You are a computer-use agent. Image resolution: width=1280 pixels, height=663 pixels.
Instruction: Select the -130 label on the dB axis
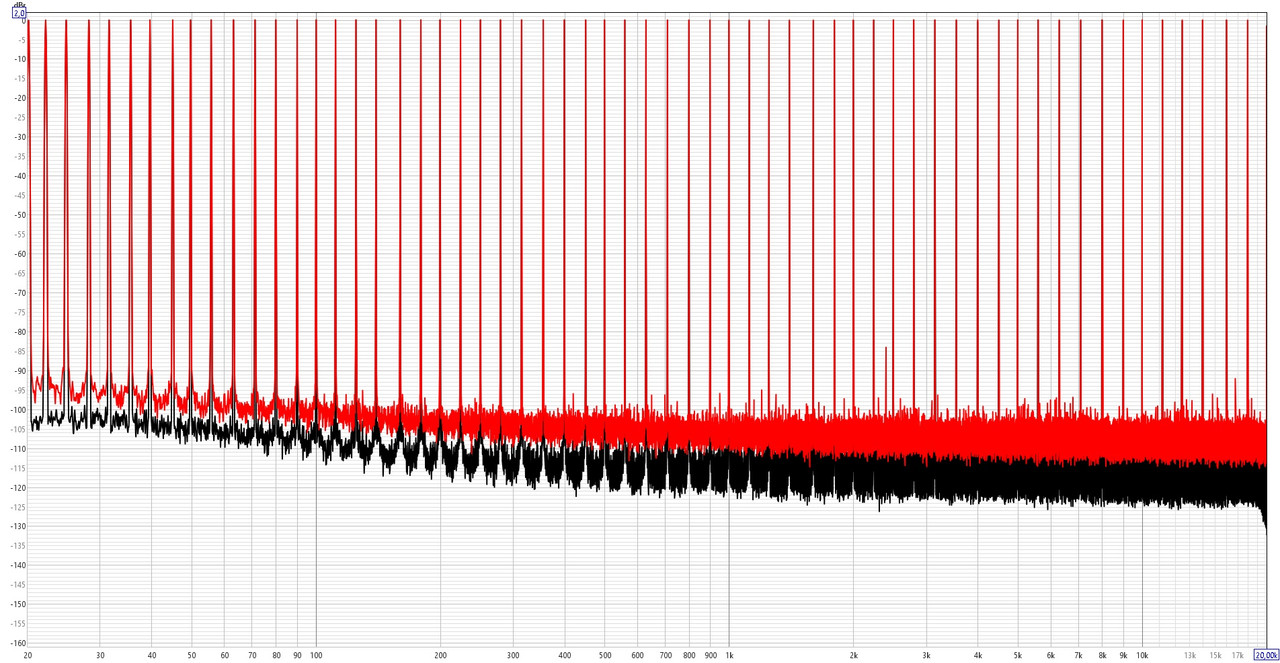coord(18,527)
